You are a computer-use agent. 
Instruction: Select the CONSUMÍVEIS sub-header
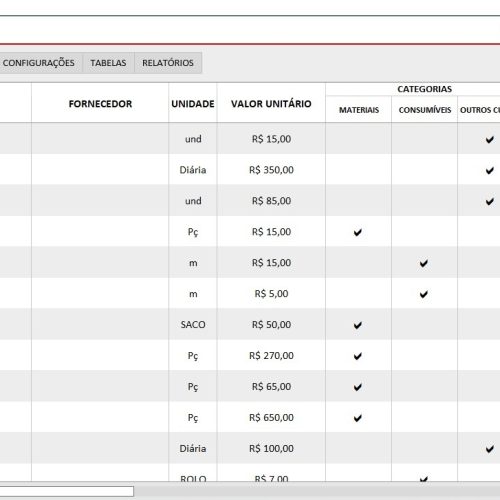point(425,110)
